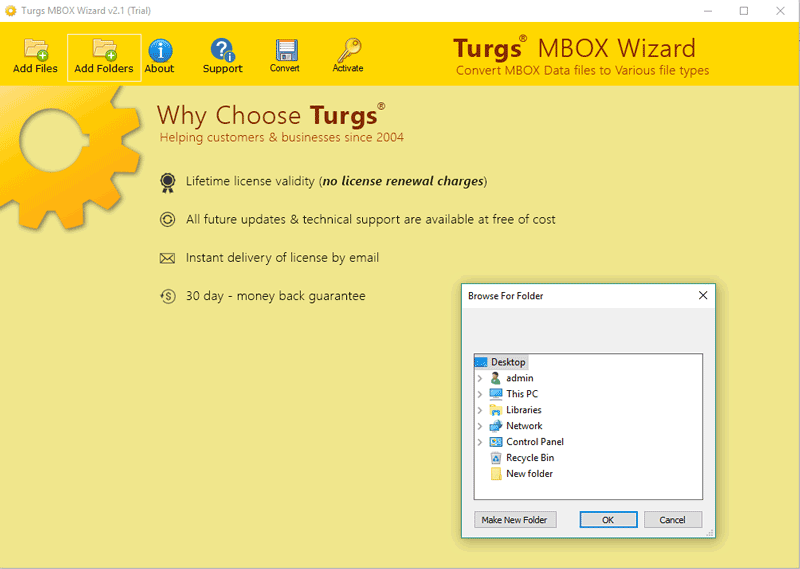Click the envelope icon beside Instant delivery
This screenshot has width=800, height=569.
167,258
